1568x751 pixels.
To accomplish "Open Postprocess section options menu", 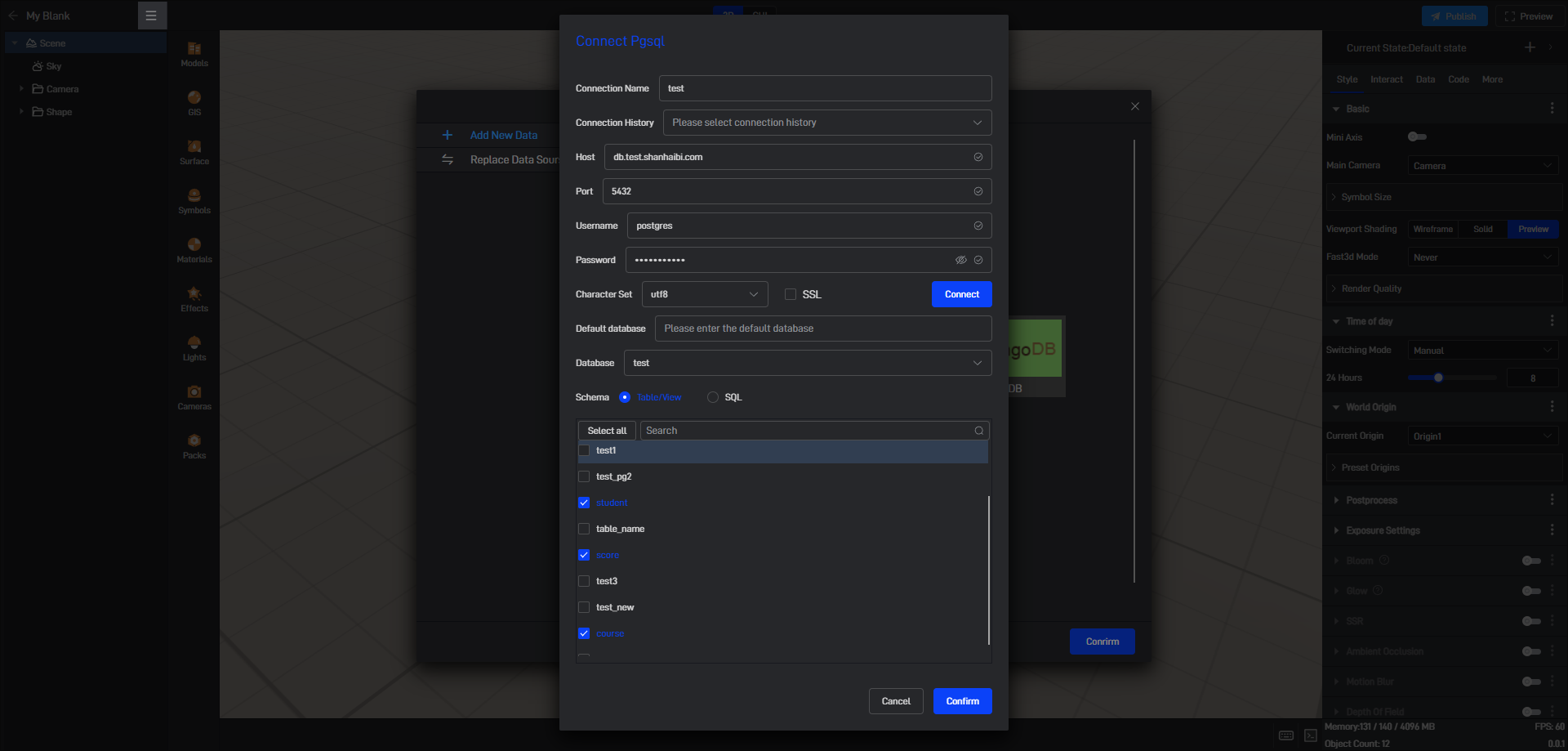I will tap(1552, 499).
